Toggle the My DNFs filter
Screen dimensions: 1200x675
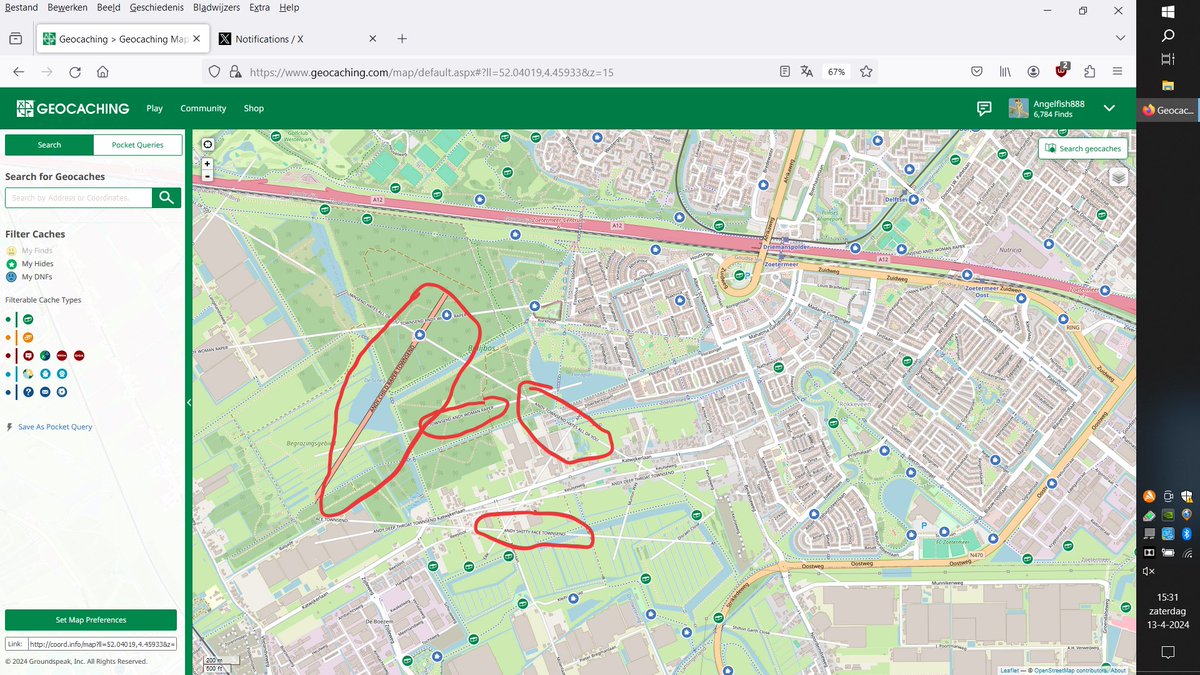click(30, 277)
